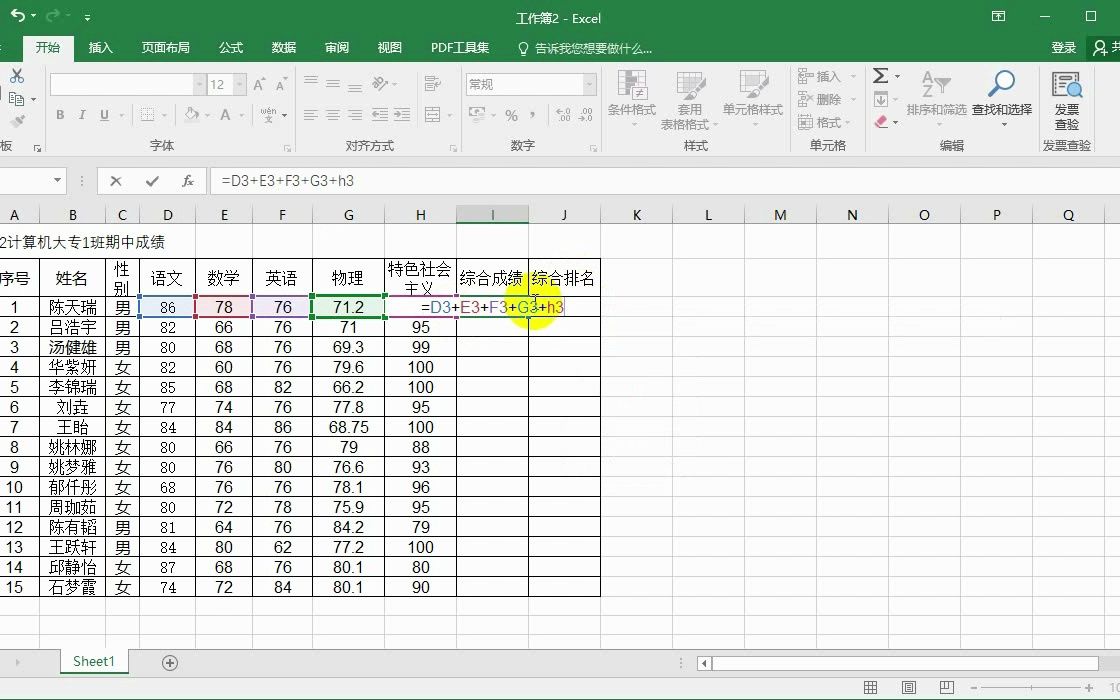Click the Fill Color bucket icon

(189, 114)
